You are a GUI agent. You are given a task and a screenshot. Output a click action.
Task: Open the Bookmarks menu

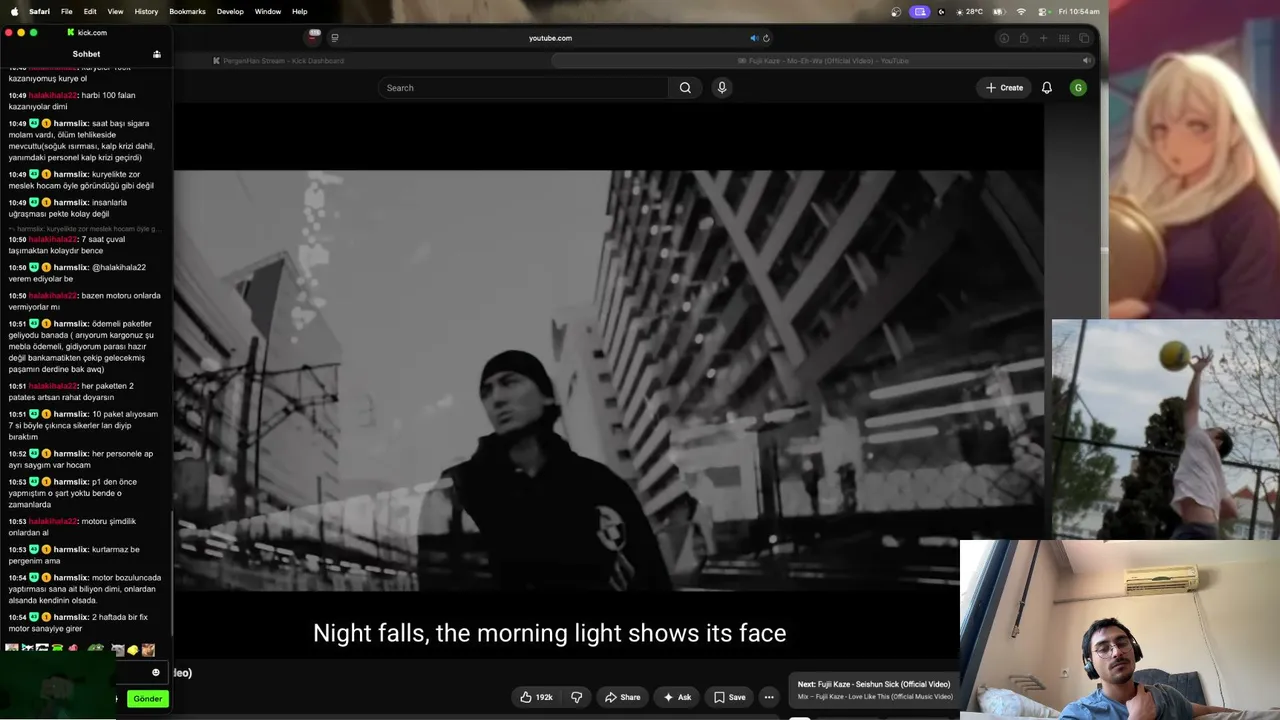click(x=187, y=11)
